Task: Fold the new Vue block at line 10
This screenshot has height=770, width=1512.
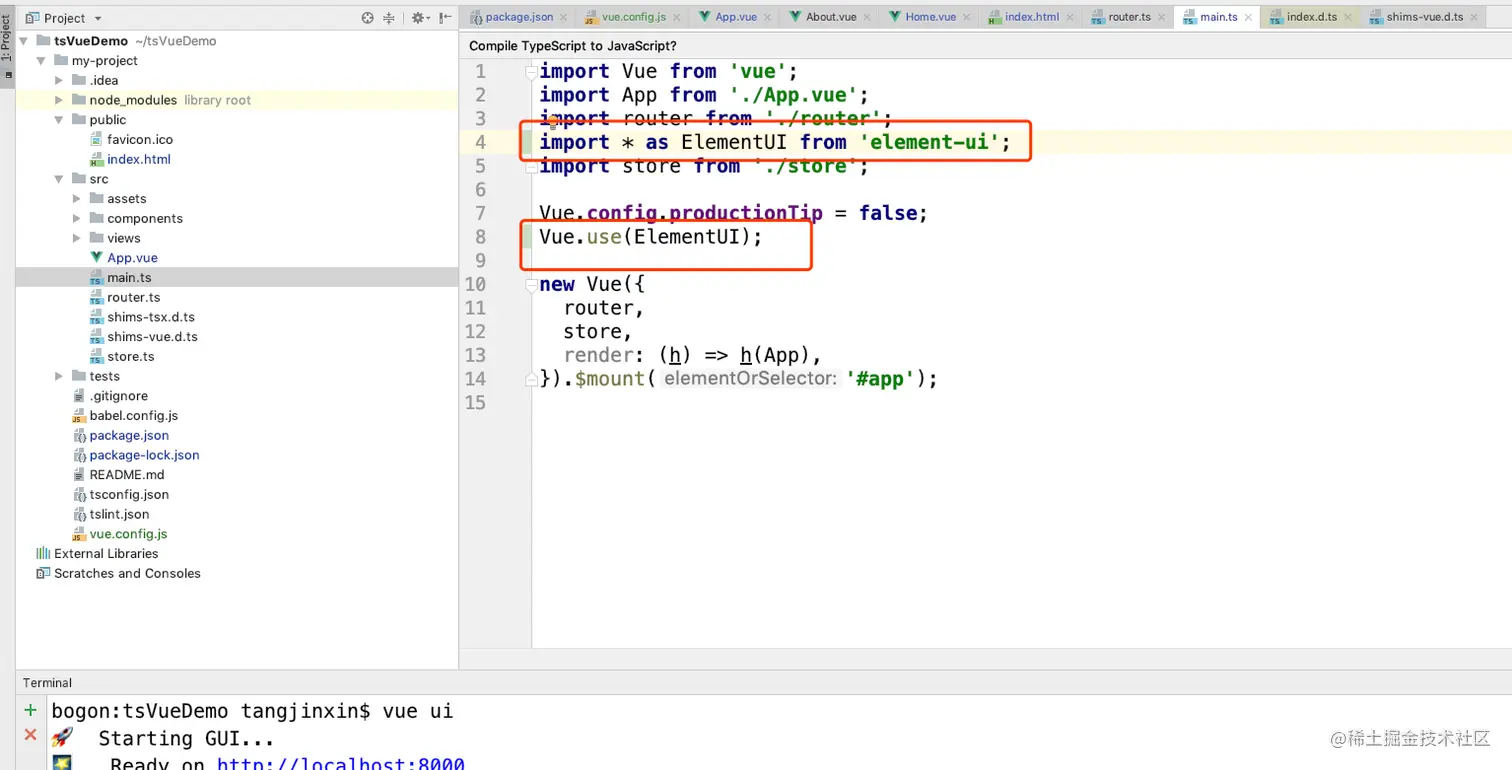Action: [x=532, y=285]
